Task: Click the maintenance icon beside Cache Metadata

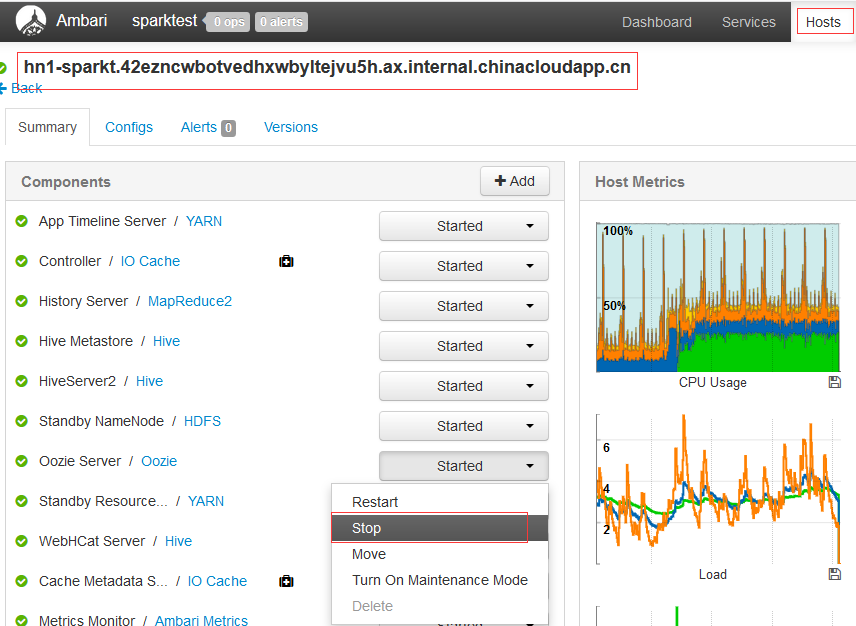Action: tap(286, 582)
